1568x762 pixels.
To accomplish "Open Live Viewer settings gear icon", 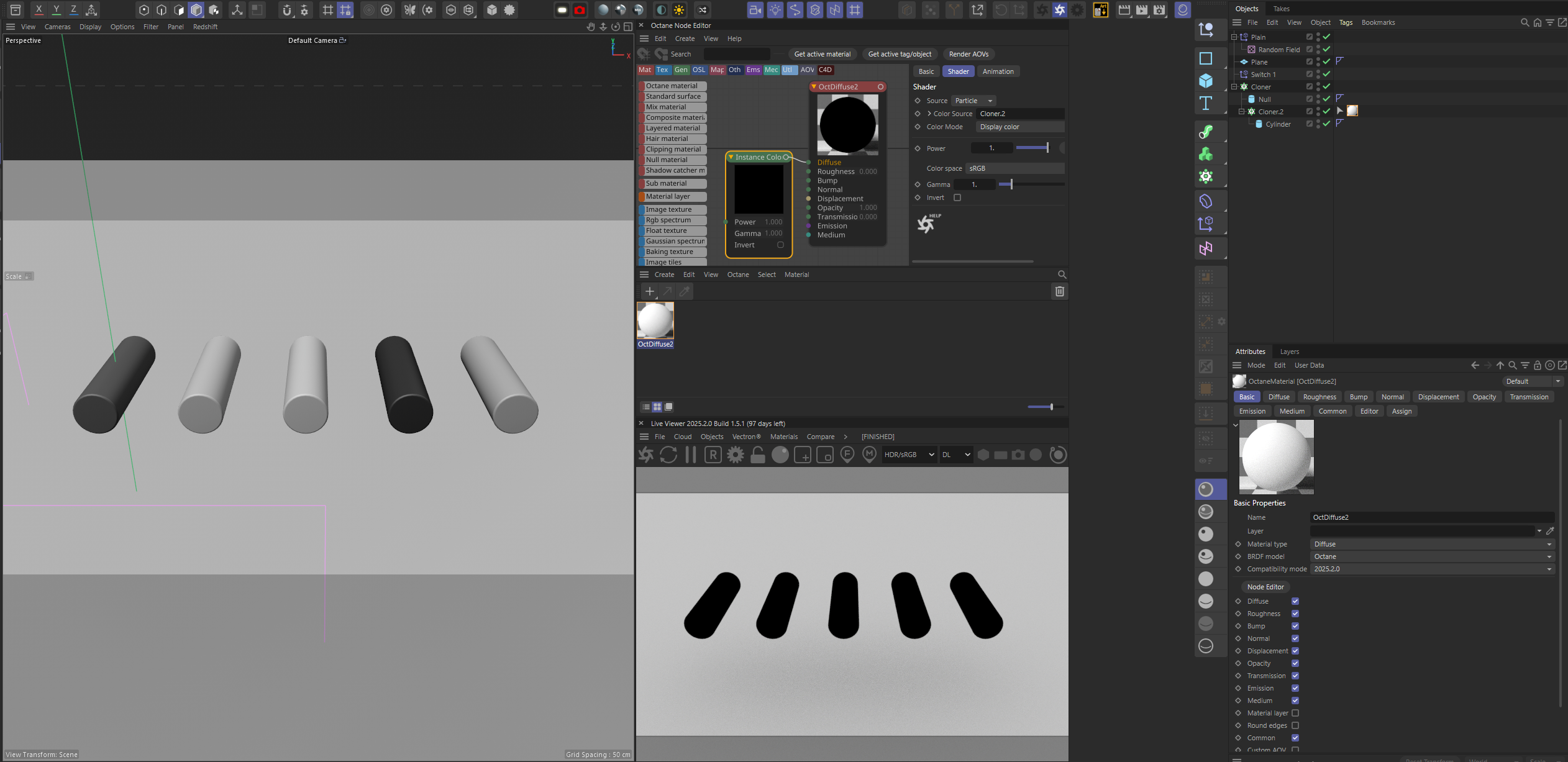I will pyautogui.click(x=736, y=455).
